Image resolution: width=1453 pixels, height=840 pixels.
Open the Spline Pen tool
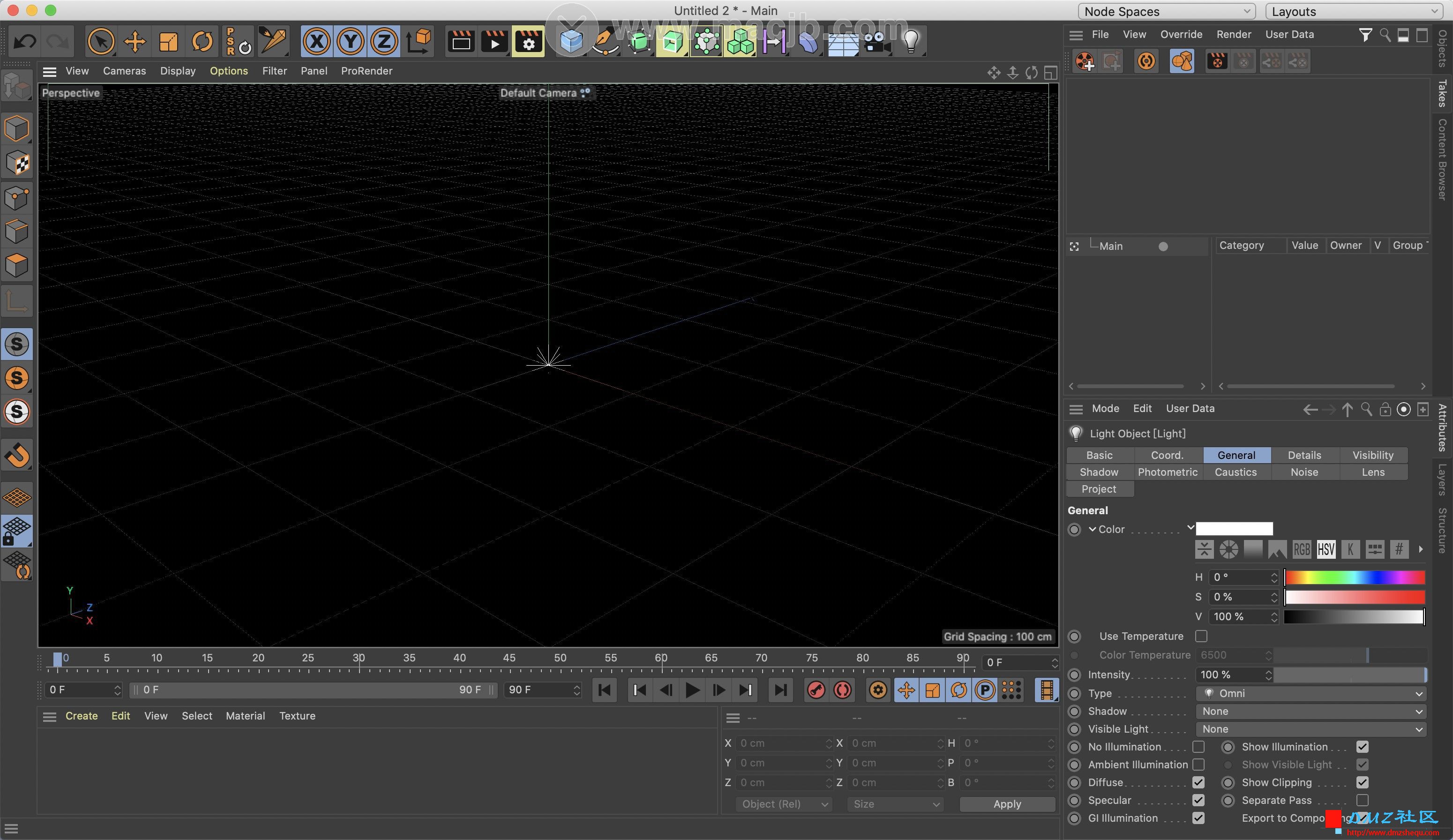tap(605, 42)
